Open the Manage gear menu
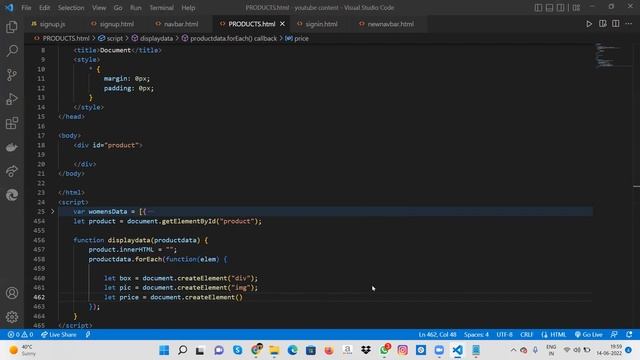640x360 pixels. [12, 317]
